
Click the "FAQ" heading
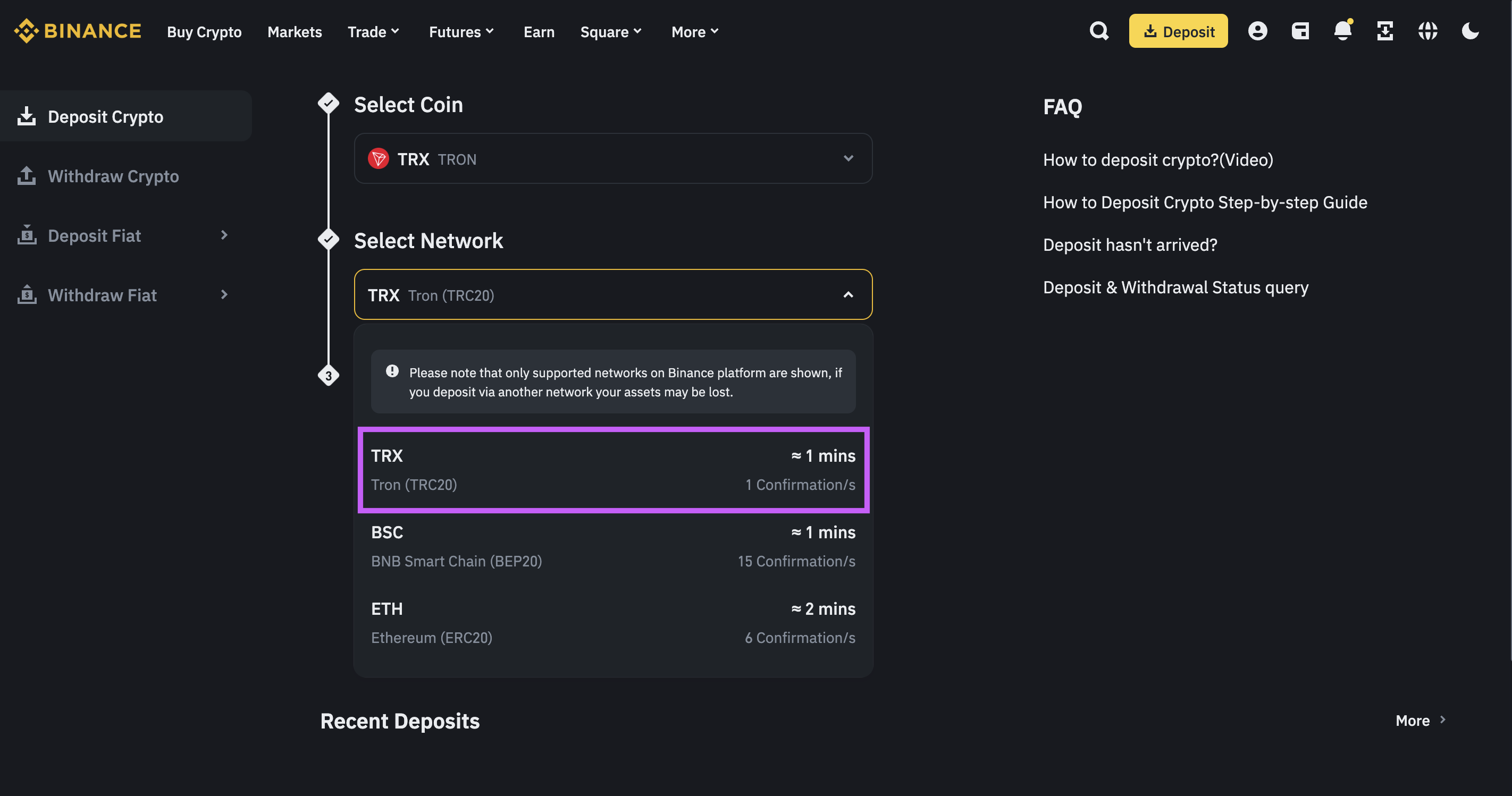[1062, 107]
